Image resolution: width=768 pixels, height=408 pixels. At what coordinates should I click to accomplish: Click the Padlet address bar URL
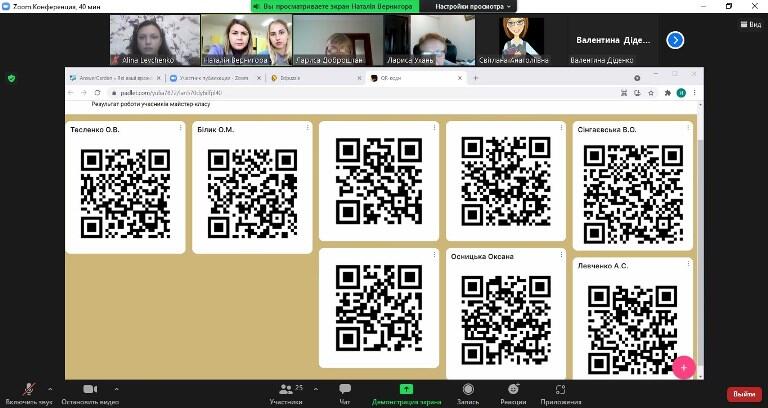pos(171,93)
